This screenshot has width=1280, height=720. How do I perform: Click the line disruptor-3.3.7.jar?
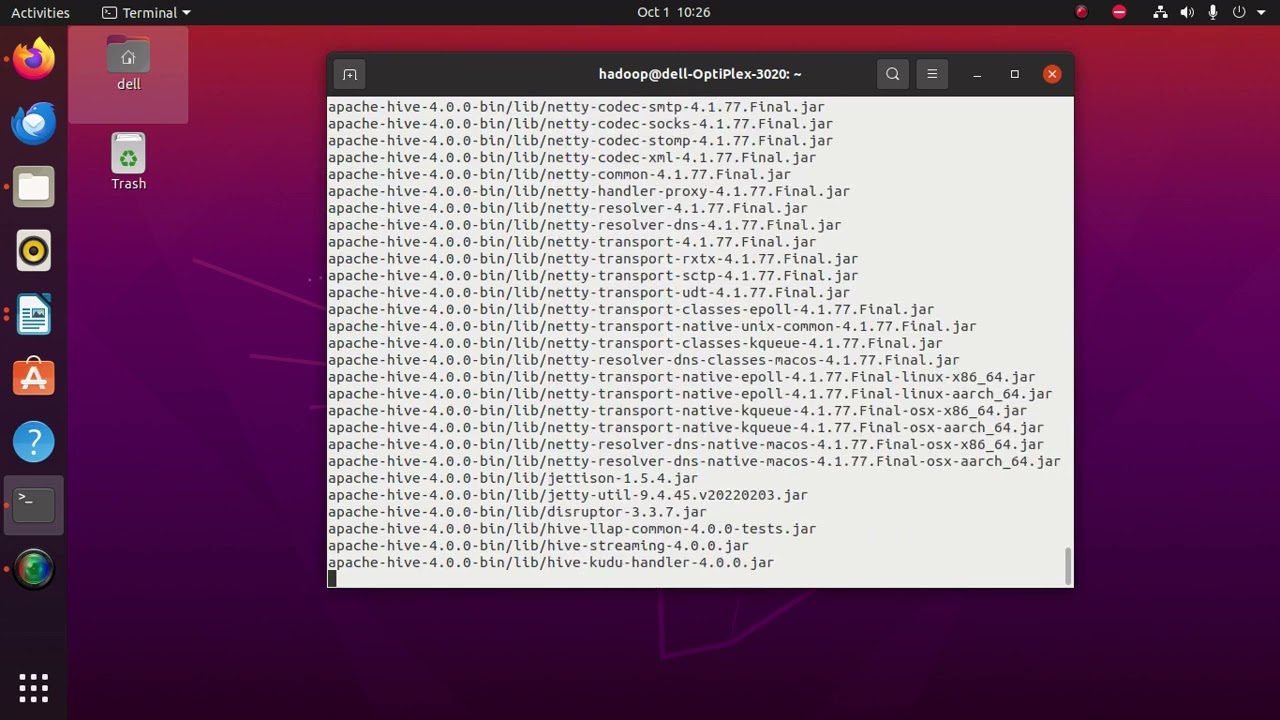coord(517,512)
